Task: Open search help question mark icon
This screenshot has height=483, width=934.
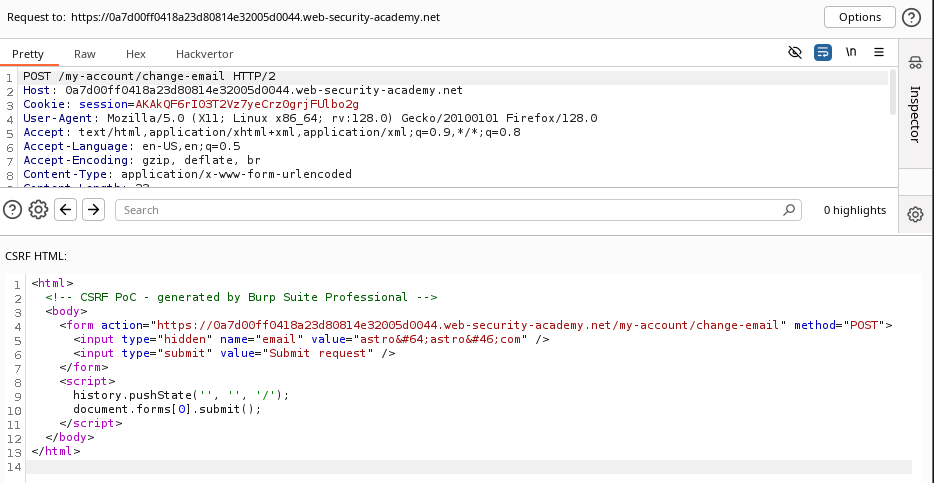Action: [13, 210]
